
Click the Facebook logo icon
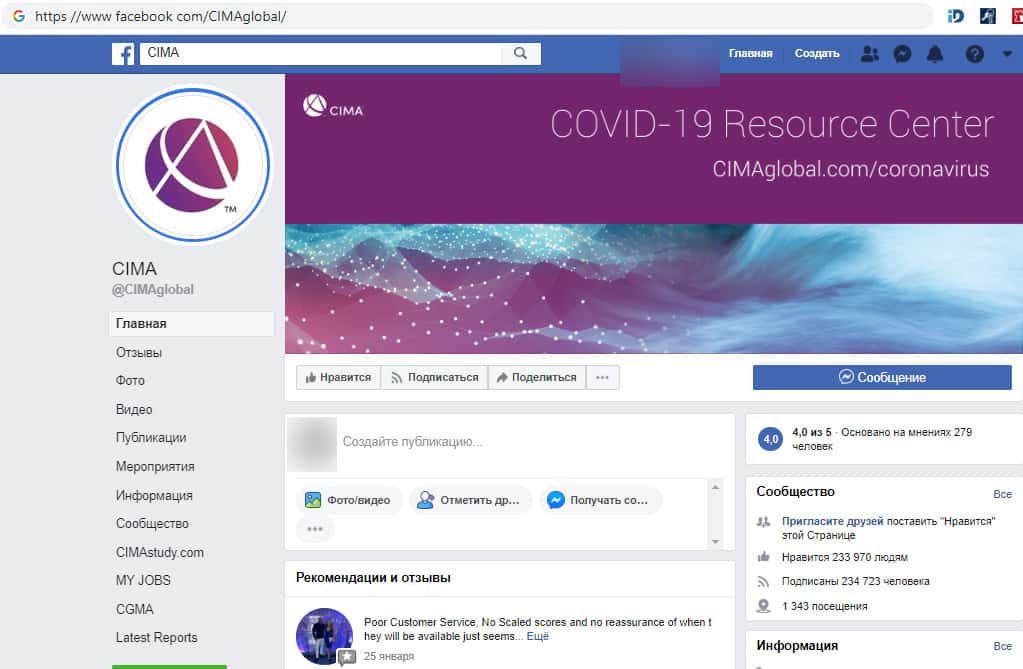pyautogui.click(x=123, y=54)
